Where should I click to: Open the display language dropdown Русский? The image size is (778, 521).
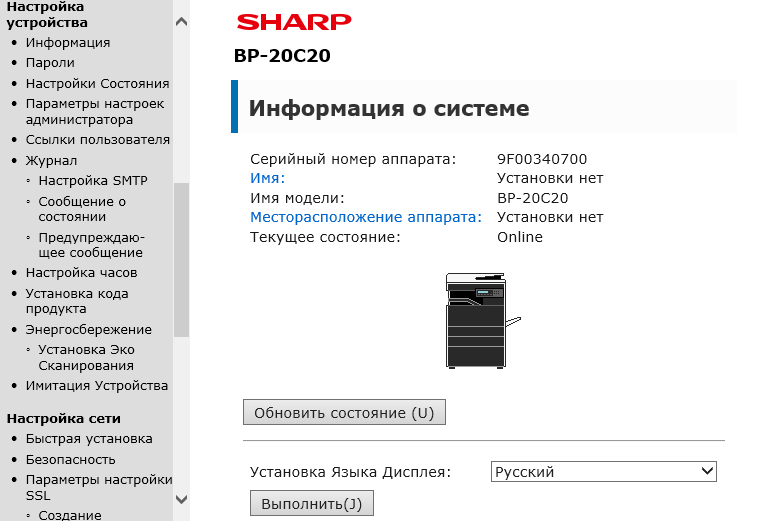click(x=603, y=471)
